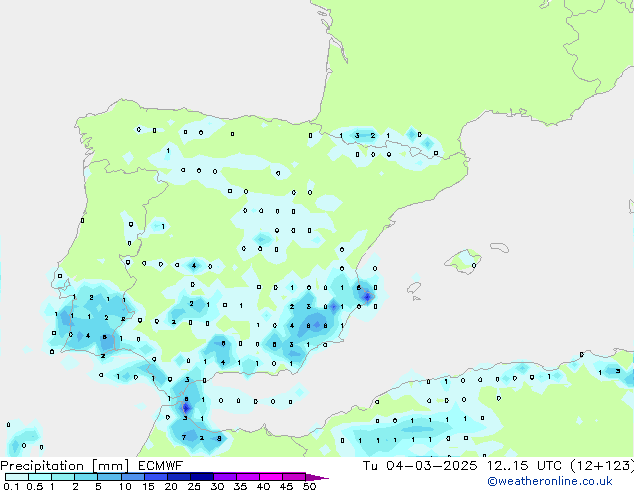Click the 20–25 mm dark blue swatch

[178, 477]
